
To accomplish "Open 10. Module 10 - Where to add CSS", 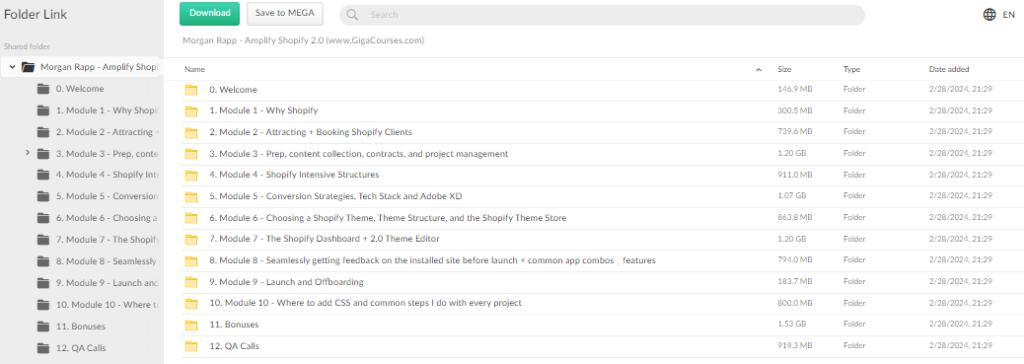I will coord(365,303).
